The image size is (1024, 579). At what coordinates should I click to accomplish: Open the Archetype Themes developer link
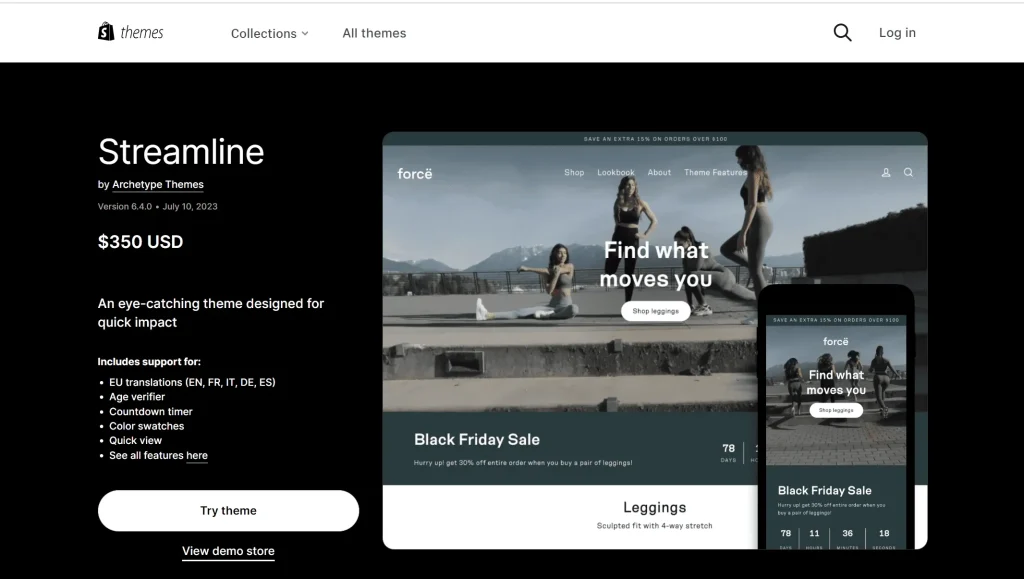tap(158, 185)
